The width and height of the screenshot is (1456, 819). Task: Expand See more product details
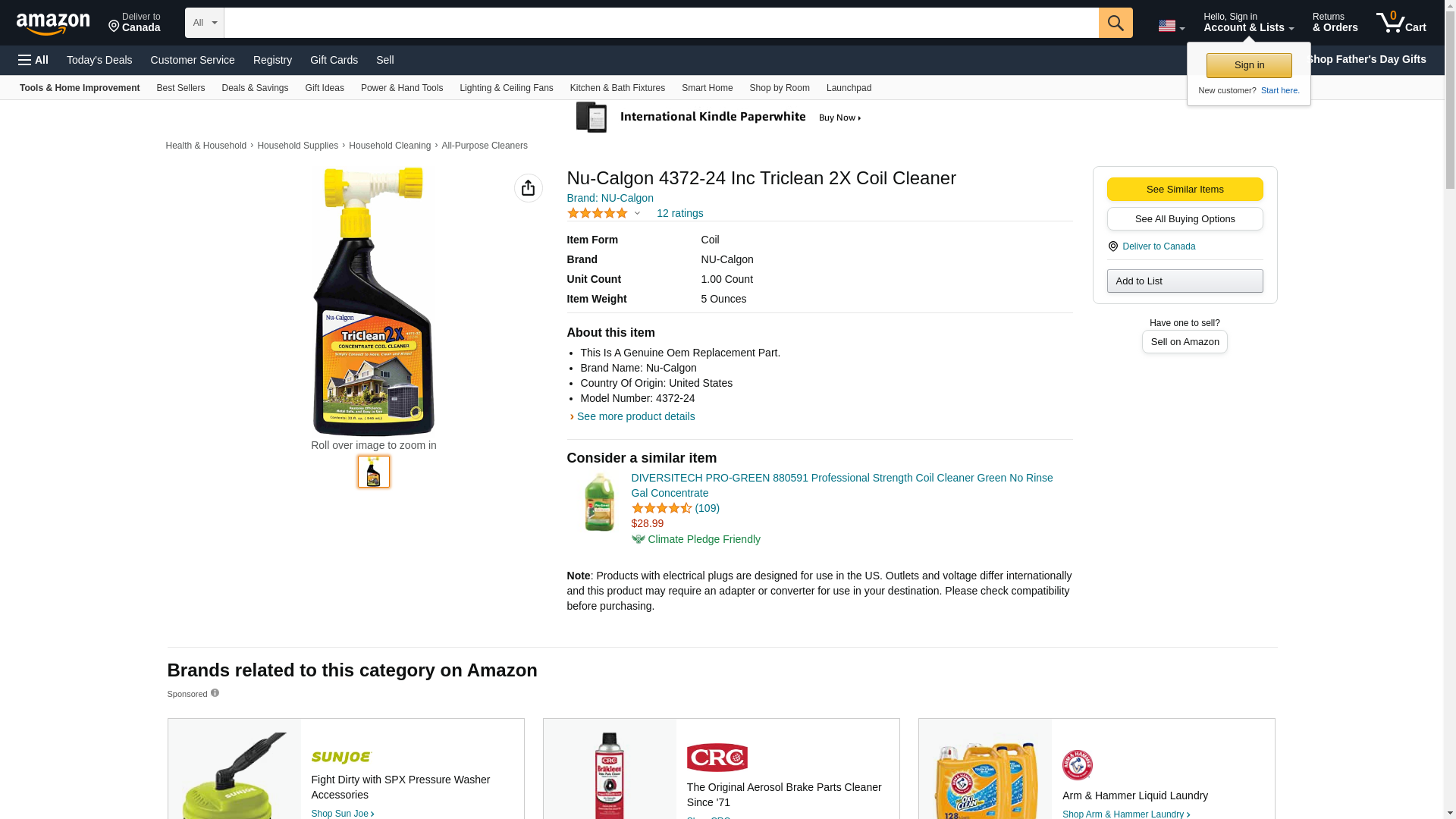tap(635, 416)
